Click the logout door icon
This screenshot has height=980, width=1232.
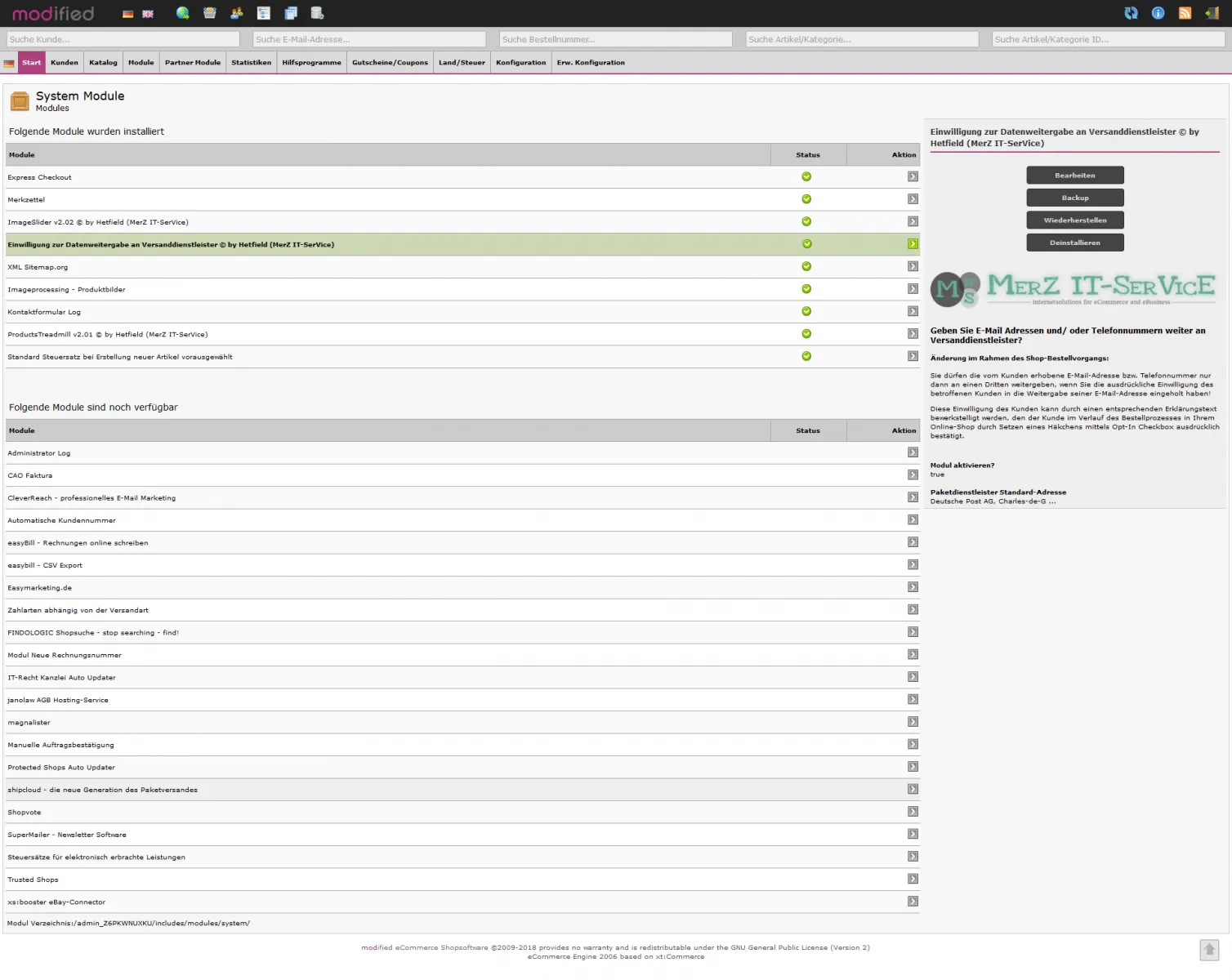coord(1212,13)
